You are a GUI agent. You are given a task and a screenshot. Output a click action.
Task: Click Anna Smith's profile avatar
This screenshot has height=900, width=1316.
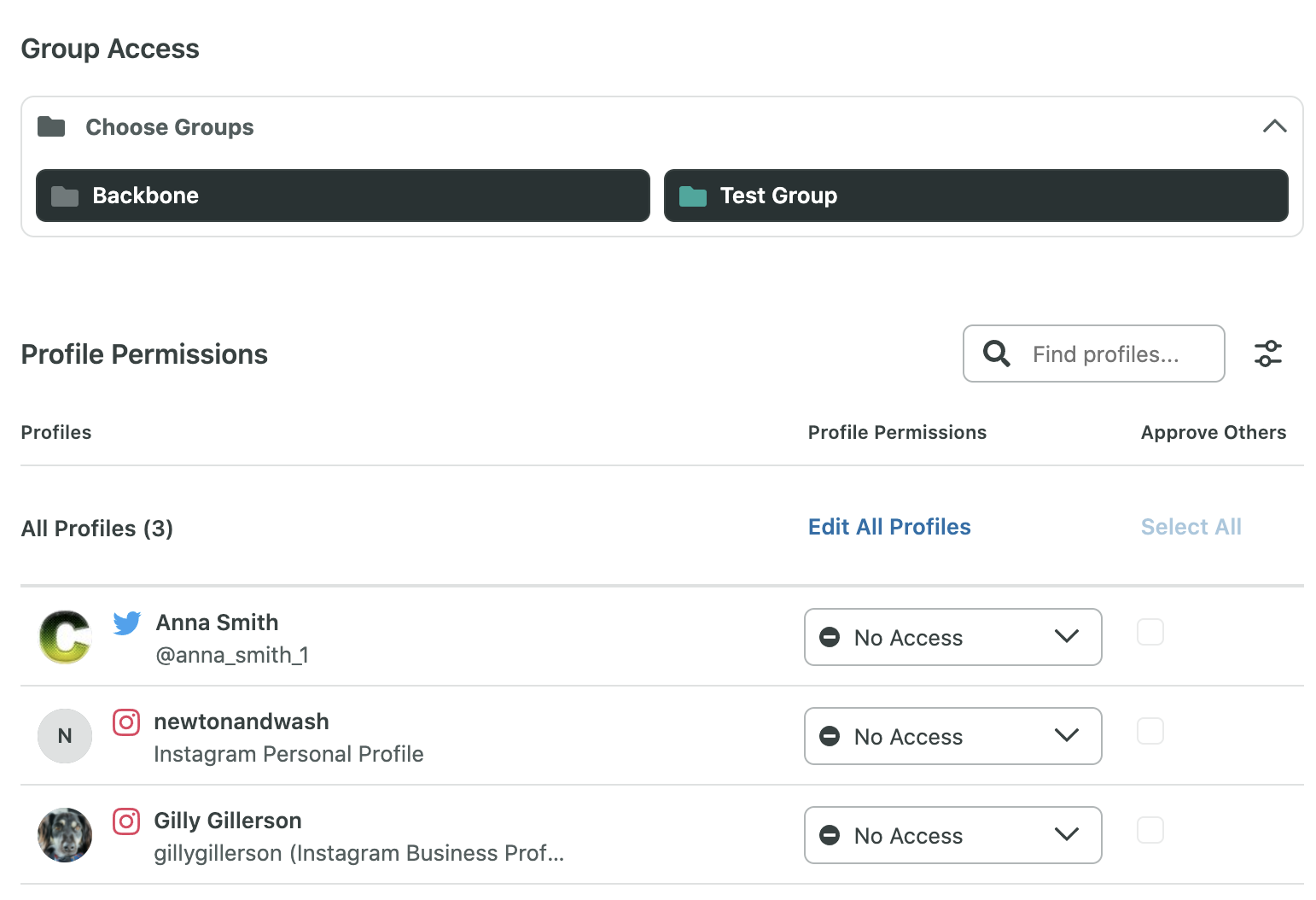coord(65,637)
